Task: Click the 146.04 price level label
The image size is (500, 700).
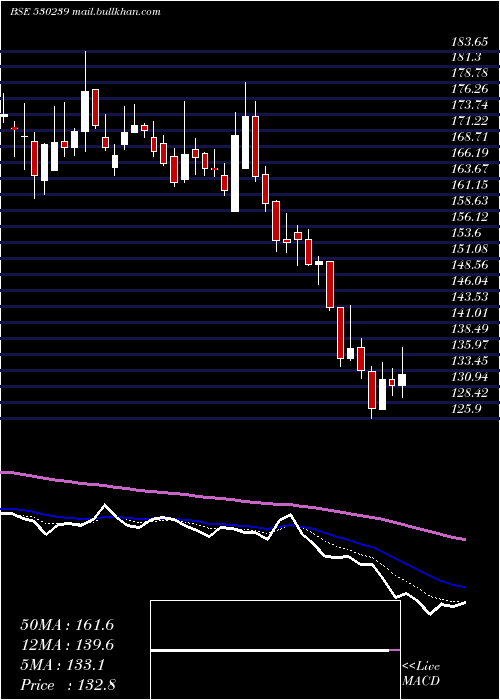Action: pos(470,281)
